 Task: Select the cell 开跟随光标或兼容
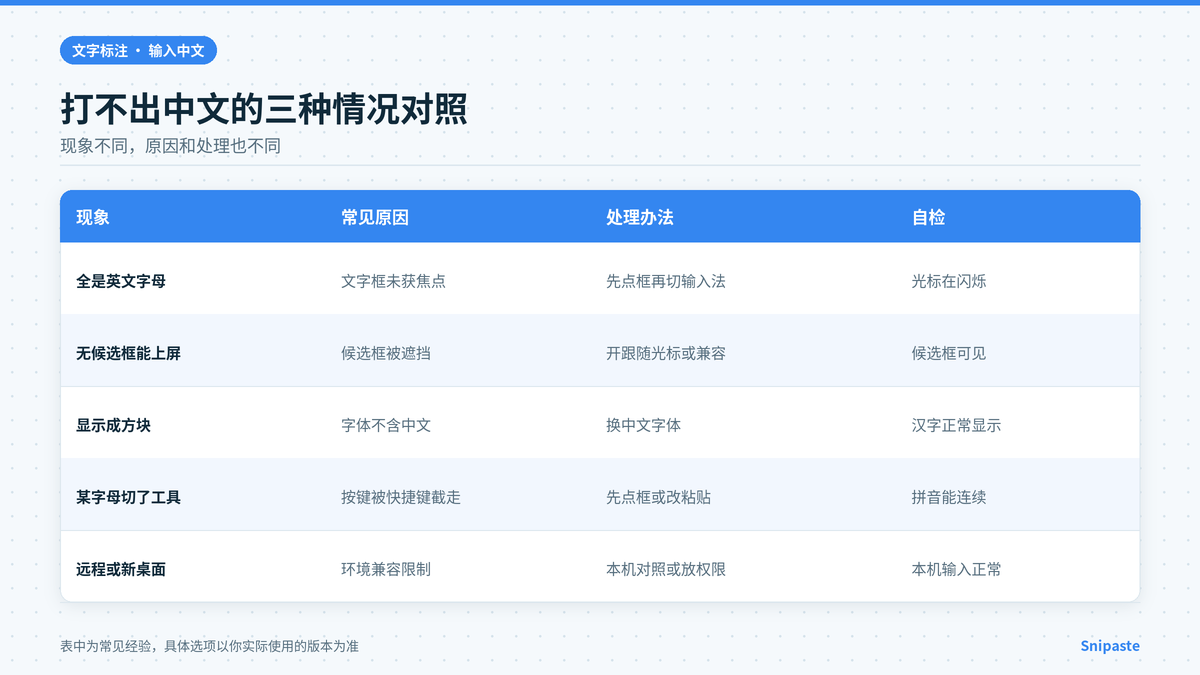(666, 353)
